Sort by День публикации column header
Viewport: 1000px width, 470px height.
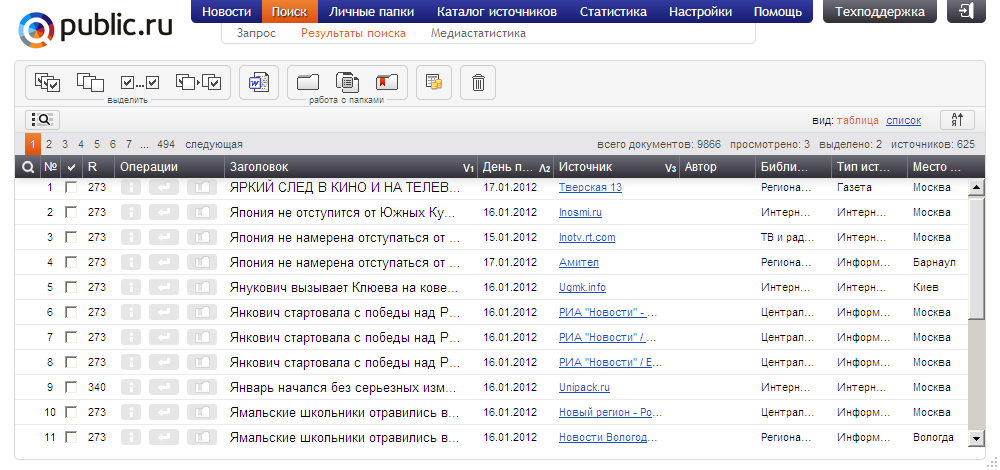coord(516,167)
